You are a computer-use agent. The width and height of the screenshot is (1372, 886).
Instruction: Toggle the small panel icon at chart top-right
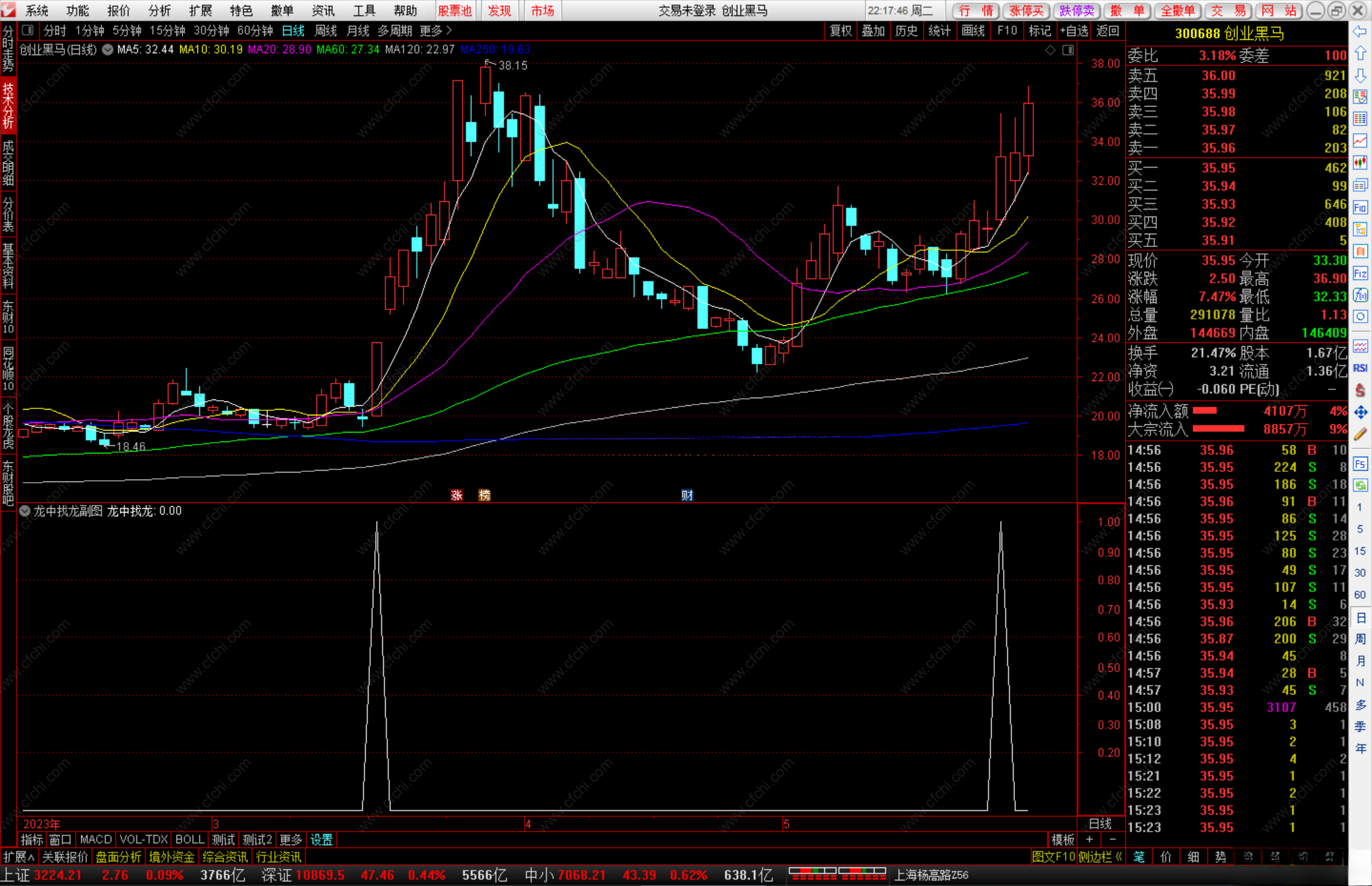pos(1068,50)
